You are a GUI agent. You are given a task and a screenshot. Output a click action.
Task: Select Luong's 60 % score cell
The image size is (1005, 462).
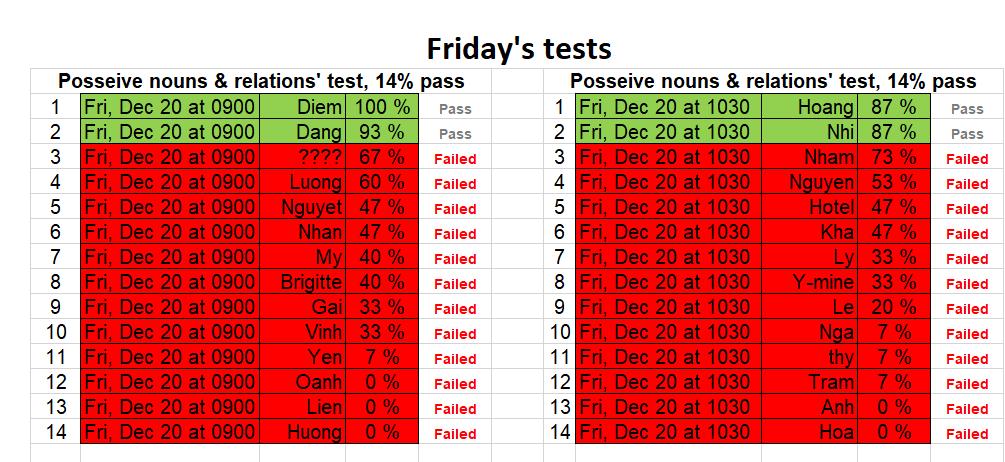(x=382, y=182)
